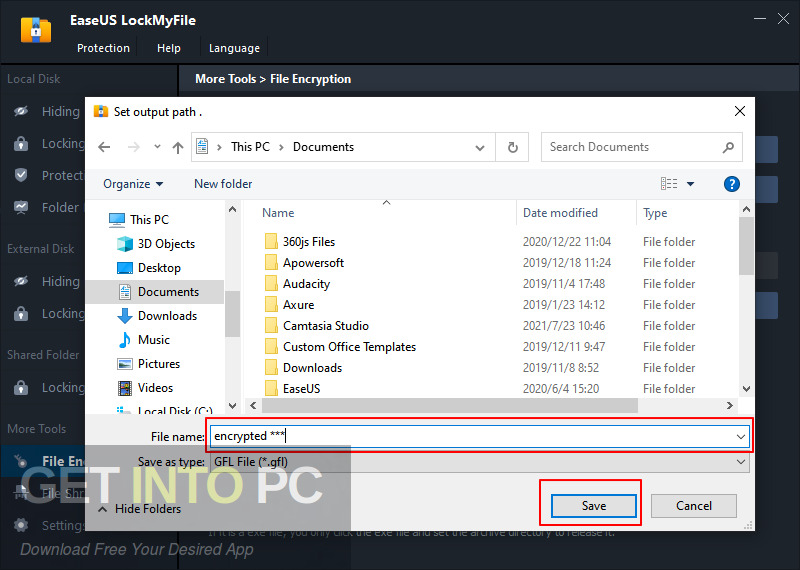The image size is (800, 570).
Task: Select 3D Objects in navigation tree
Action: [x=156, y=243]
